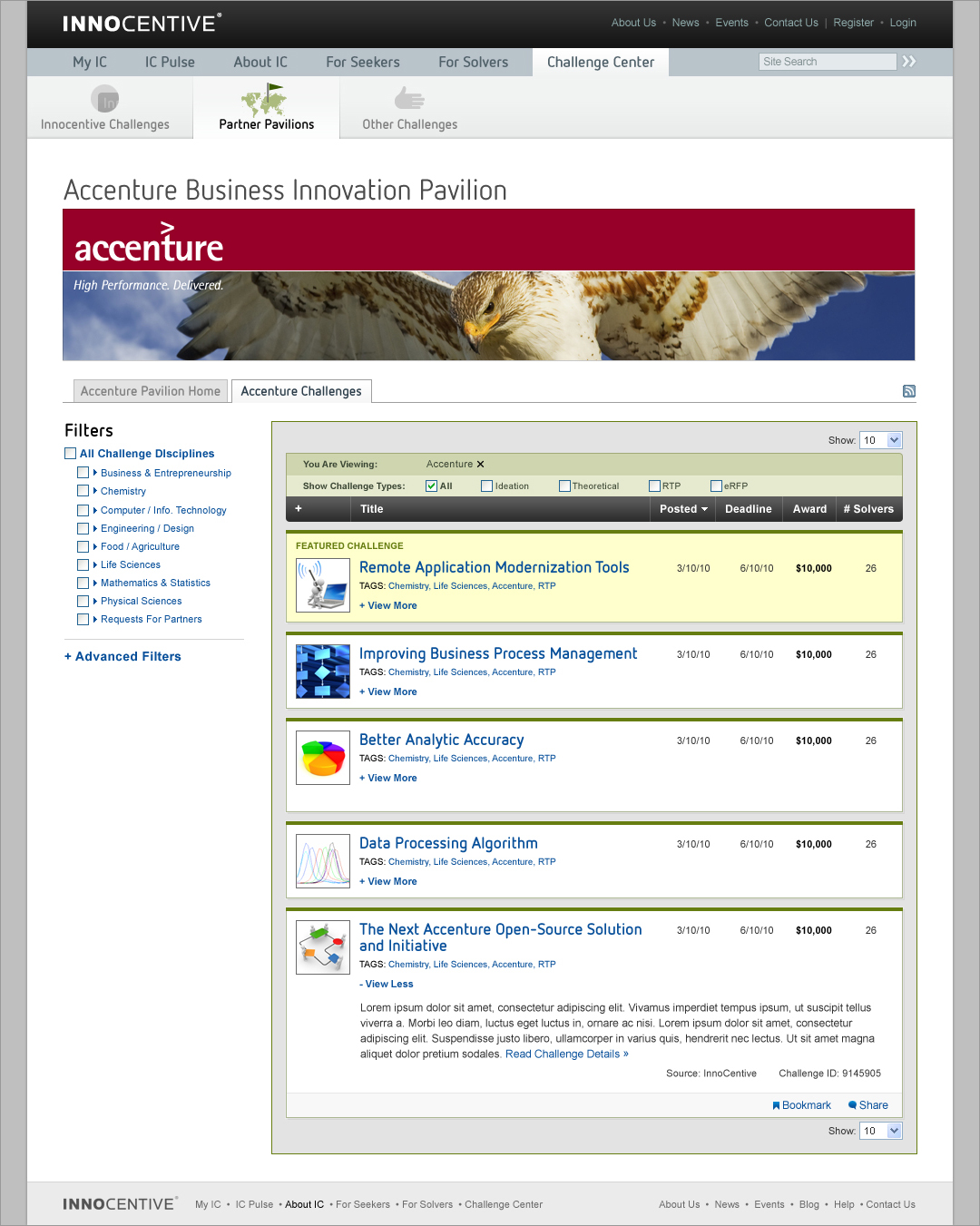Expand the Computer / Info. Technology discipline
Screen dimensions: 980x1226
pyautogui.click(x=95, y=510)
